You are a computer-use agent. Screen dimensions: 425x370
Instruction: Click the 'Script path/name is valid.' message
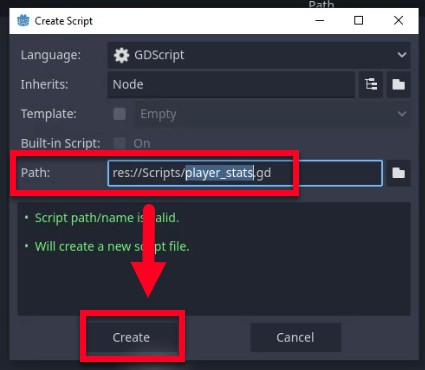[x=107, y=218]
